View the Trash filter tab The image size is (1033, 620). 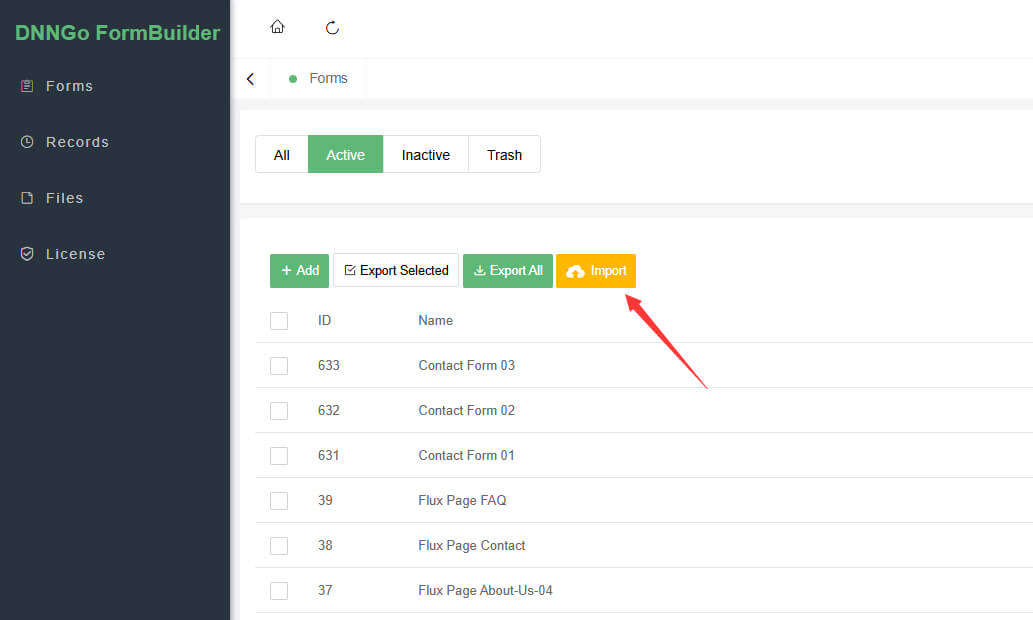coord(505,155)
